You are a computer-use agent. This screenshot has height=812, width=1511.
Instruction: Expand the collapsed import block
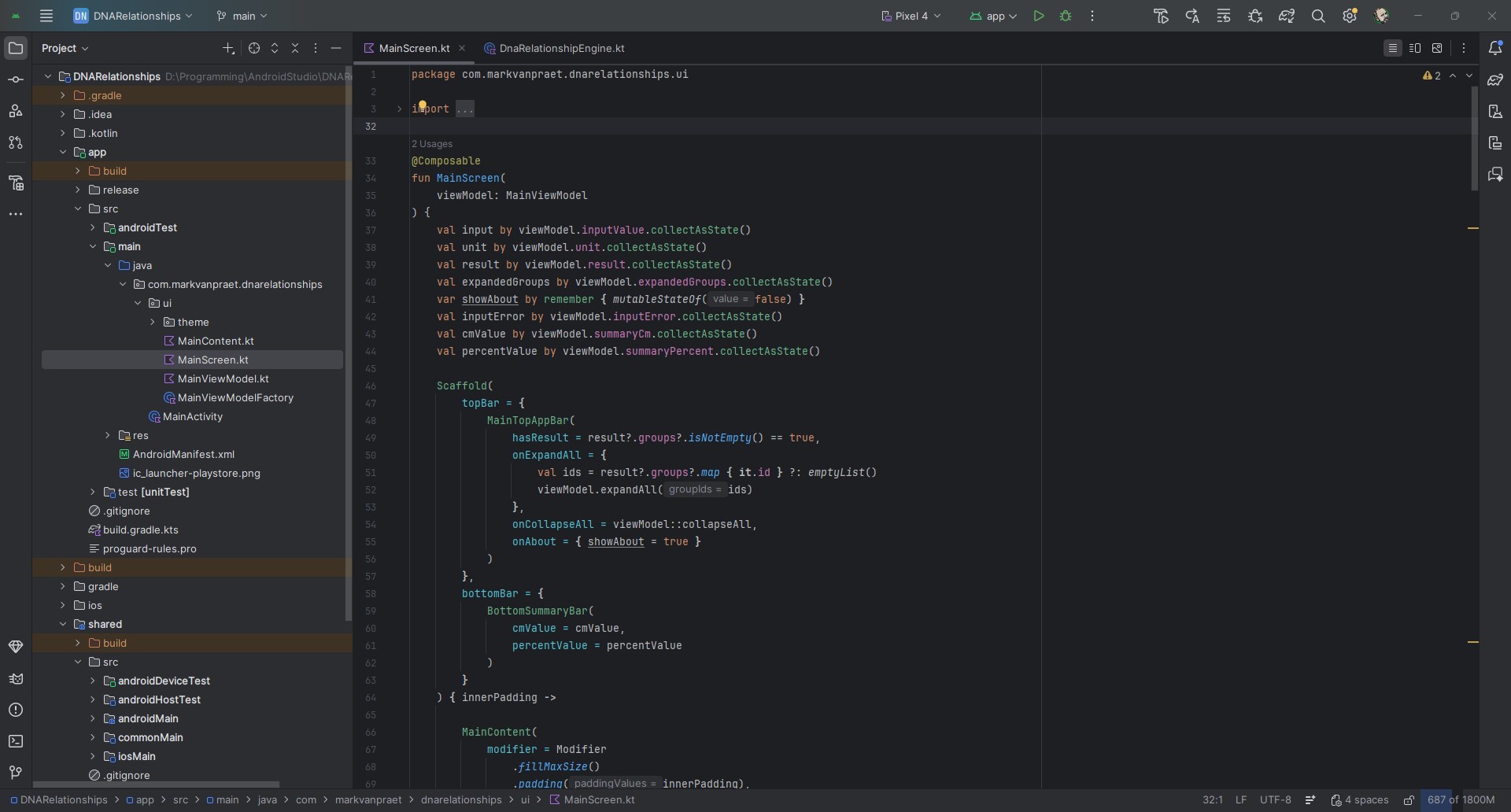tap(400, 109)
